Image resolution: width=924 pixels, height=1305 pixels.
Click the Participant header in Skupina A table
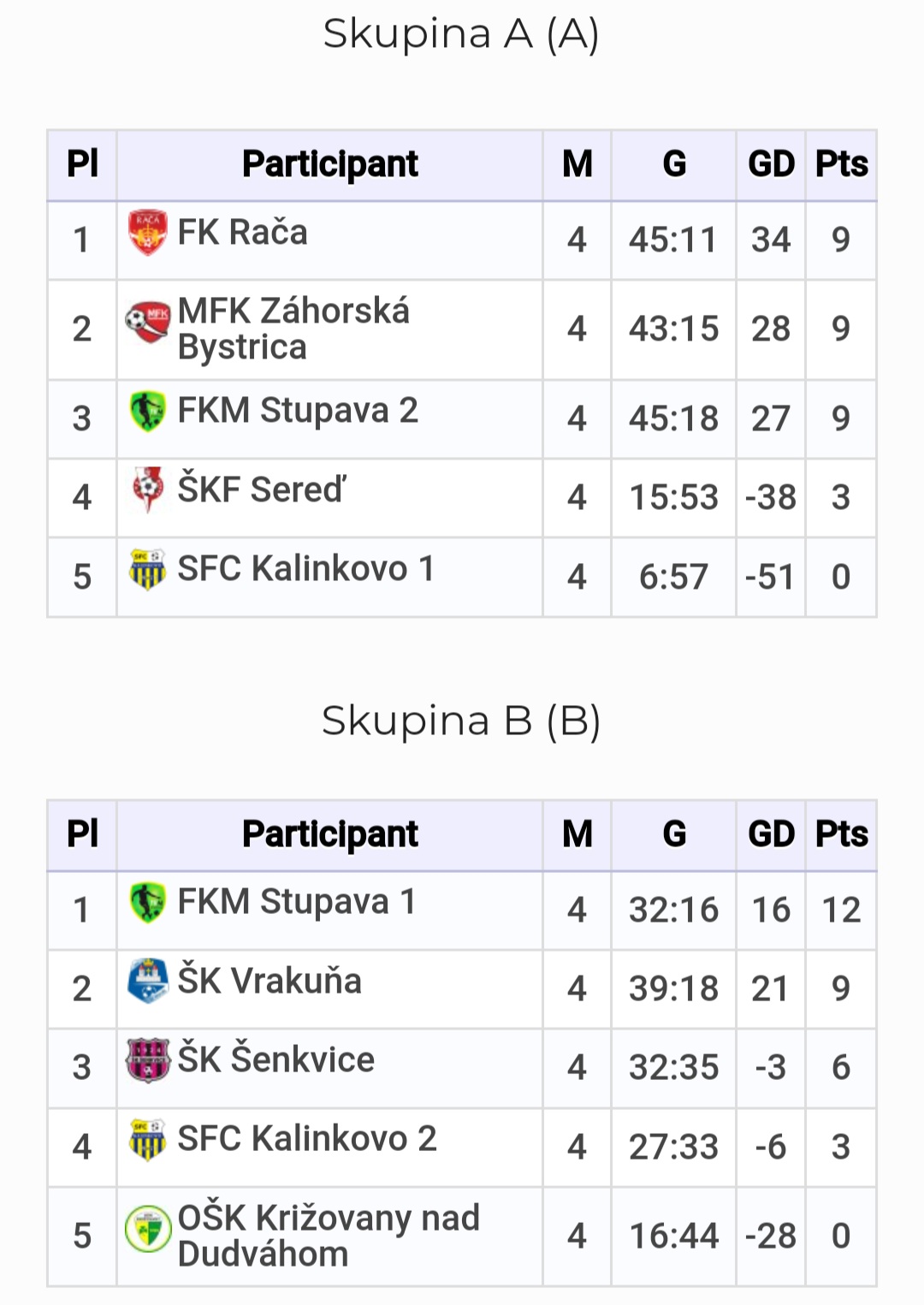[x=330, y=164]
